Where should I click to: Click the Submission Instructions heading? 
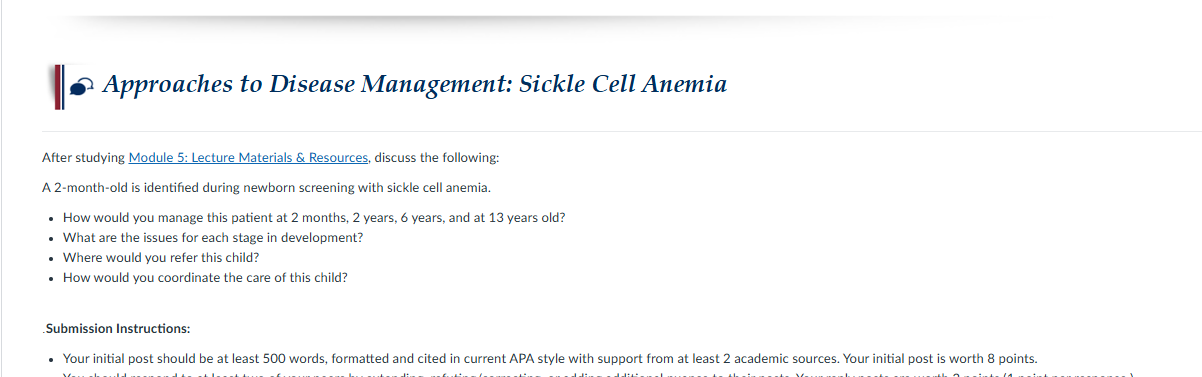116,328
